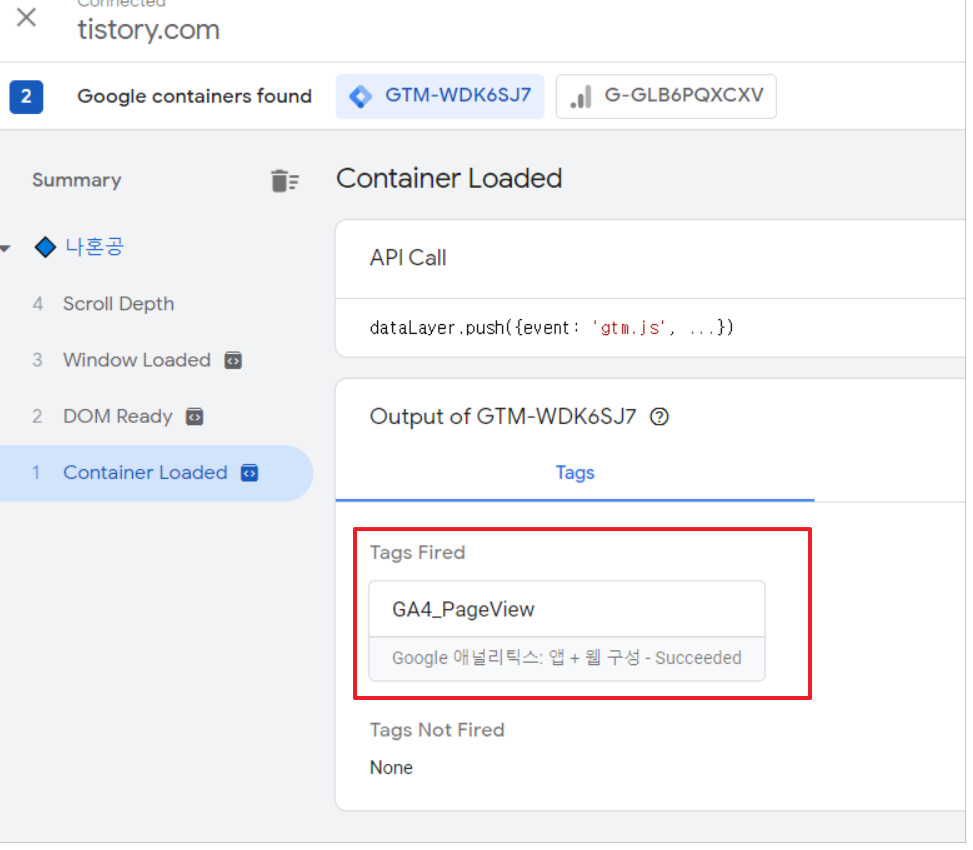Click the help icon beside Output of GTM-WDK6SJ7
This screenshot has height=850, width=973.
659,417
